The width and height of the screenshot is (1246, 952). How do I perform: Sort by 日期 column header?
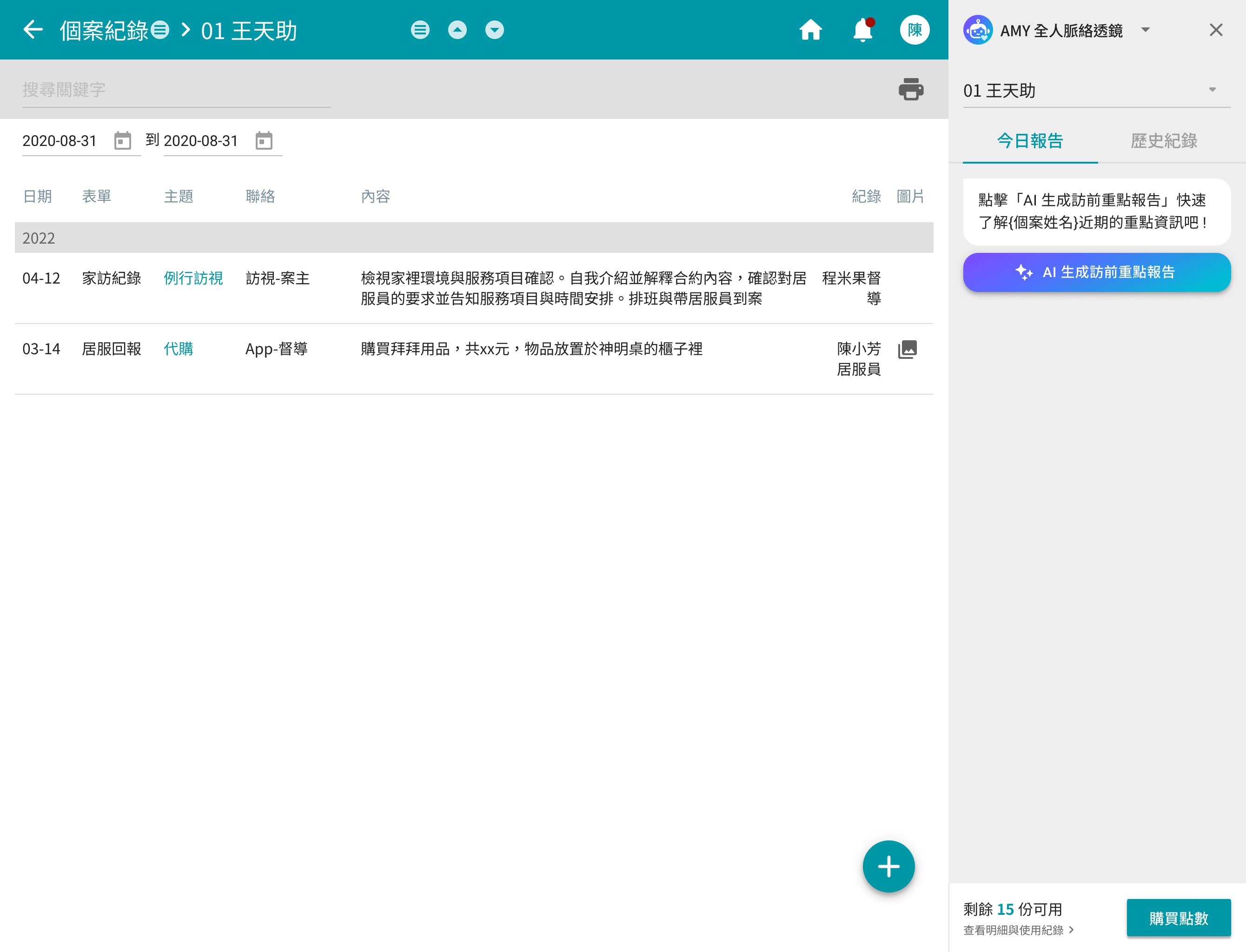[x=37, y=196]
